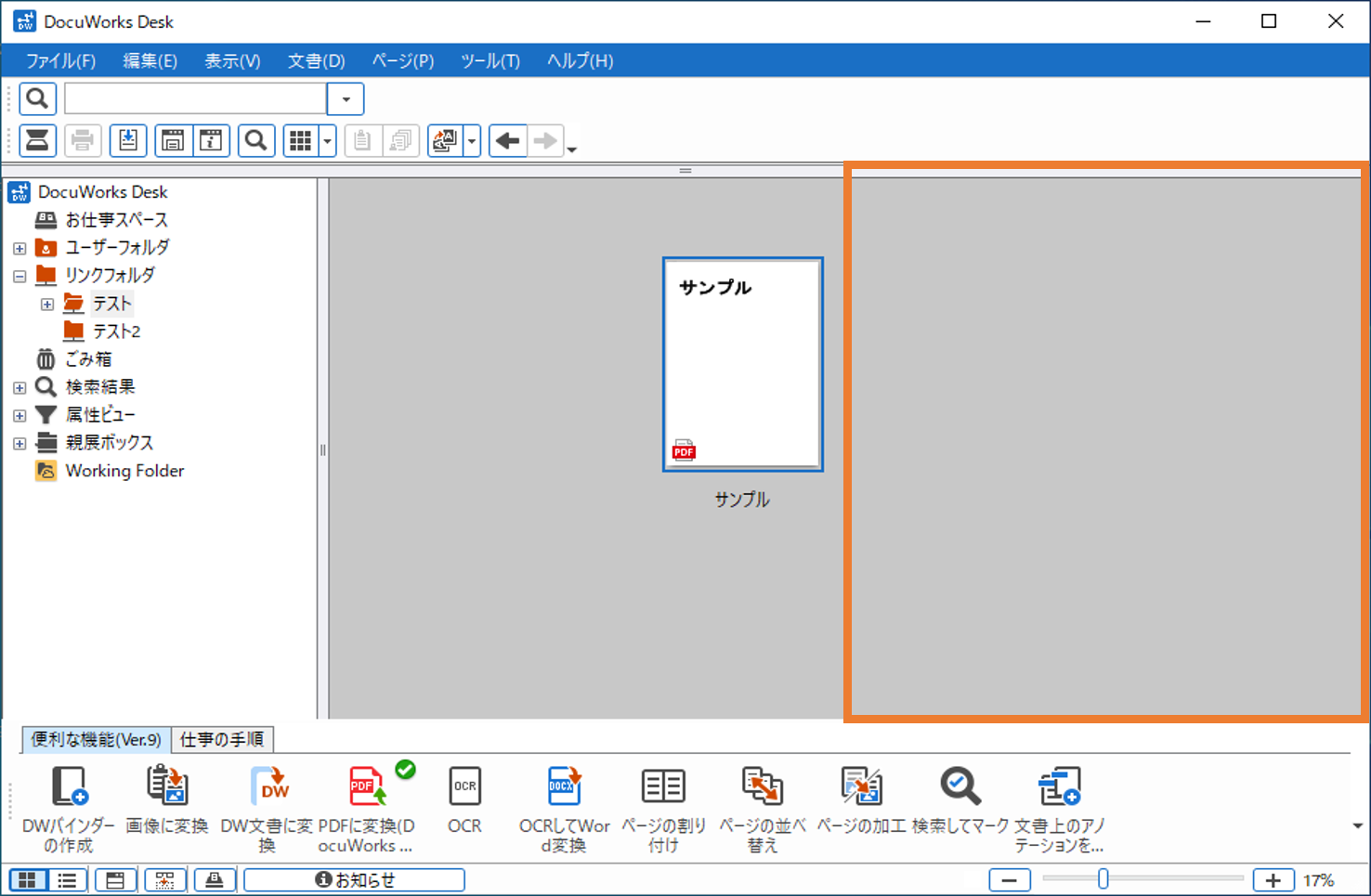Expand the 検索結果 tree node
Screen dimensions: 1371x896
tap(20, 388)
